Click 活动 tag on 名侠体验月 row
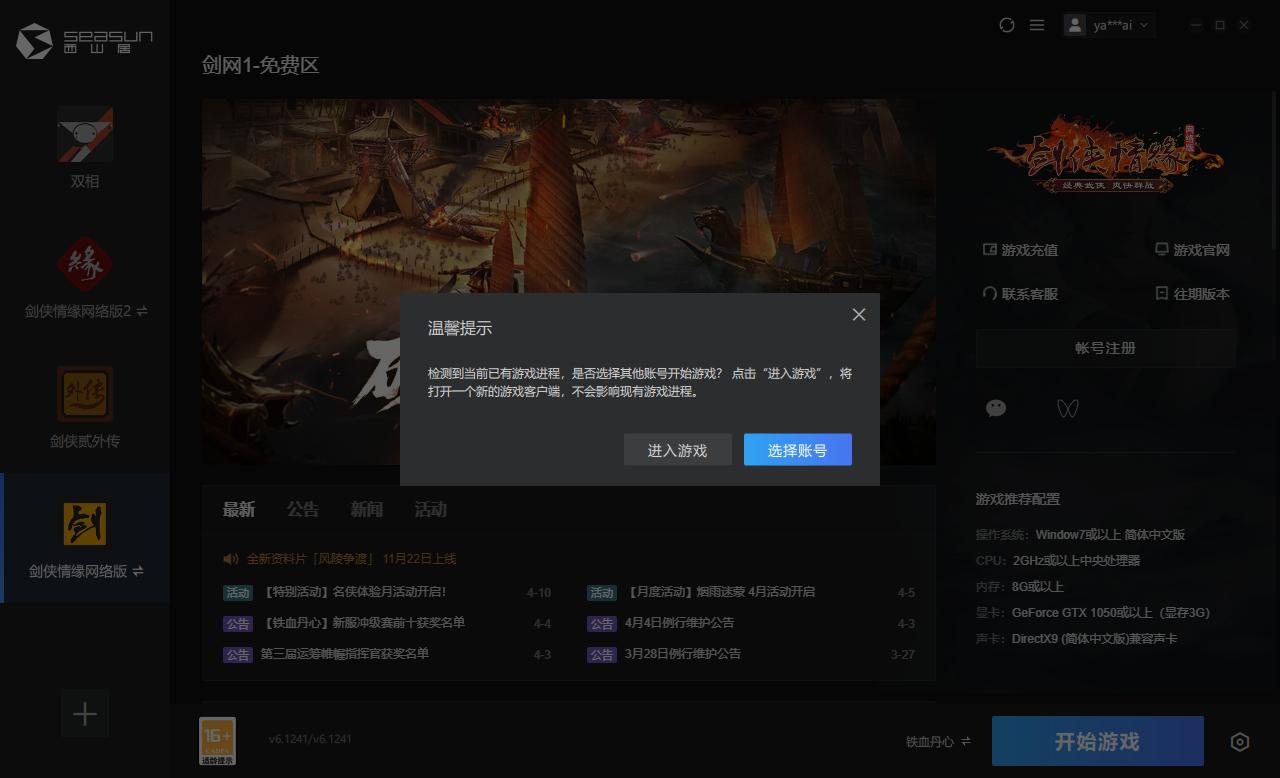 (238, 593)
